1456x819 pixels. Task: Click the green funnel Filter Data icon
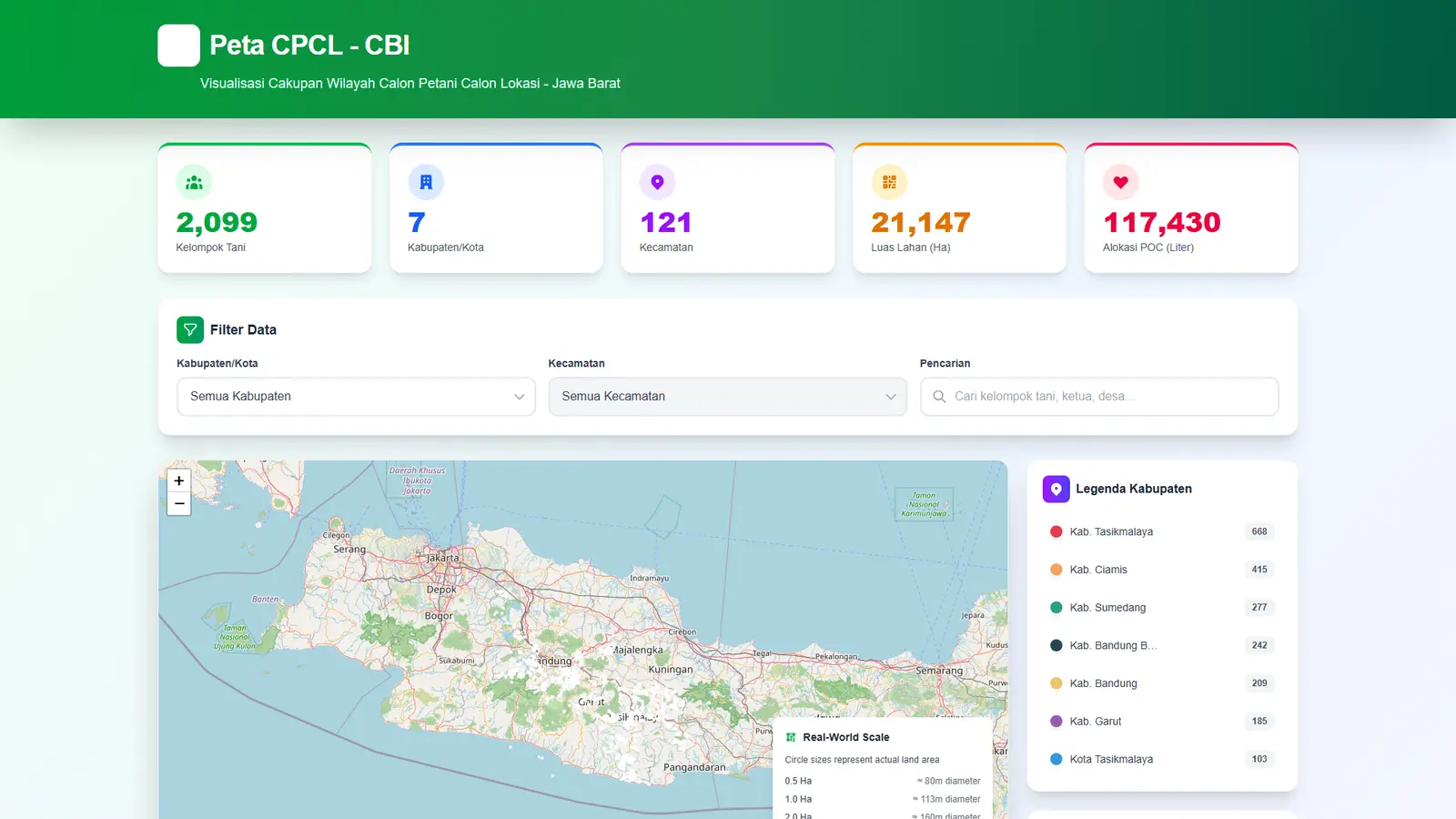click(190, 329)
